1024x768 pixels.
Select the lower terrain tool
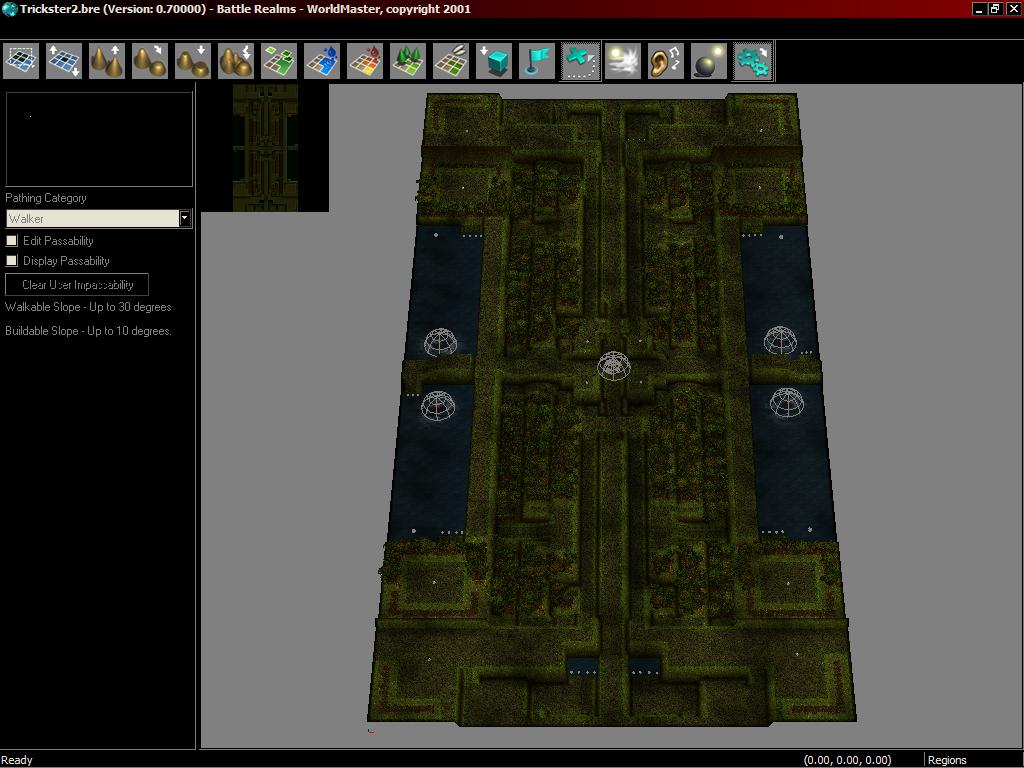pyautogui.click(x=193, y=61)
